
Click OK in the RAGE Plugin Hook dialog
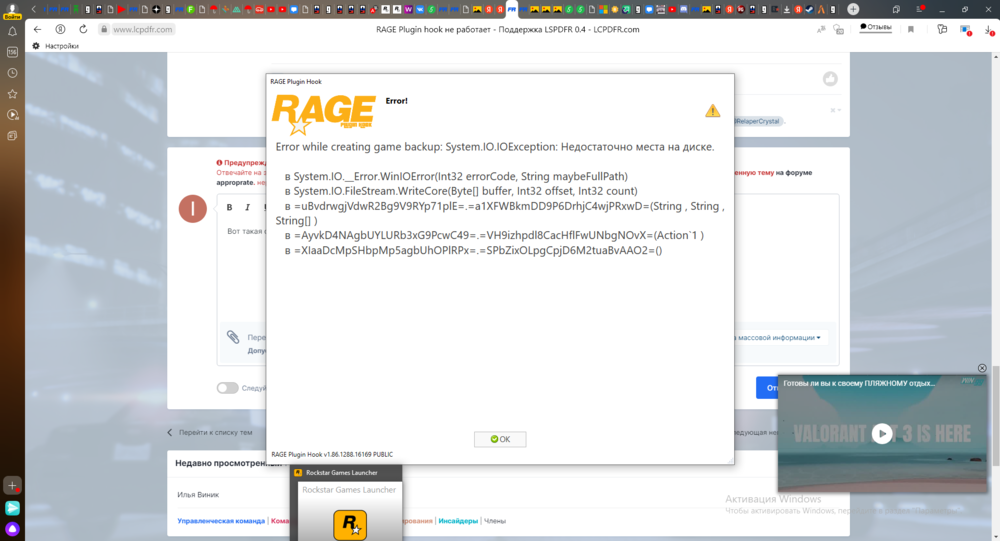(500, 439)
